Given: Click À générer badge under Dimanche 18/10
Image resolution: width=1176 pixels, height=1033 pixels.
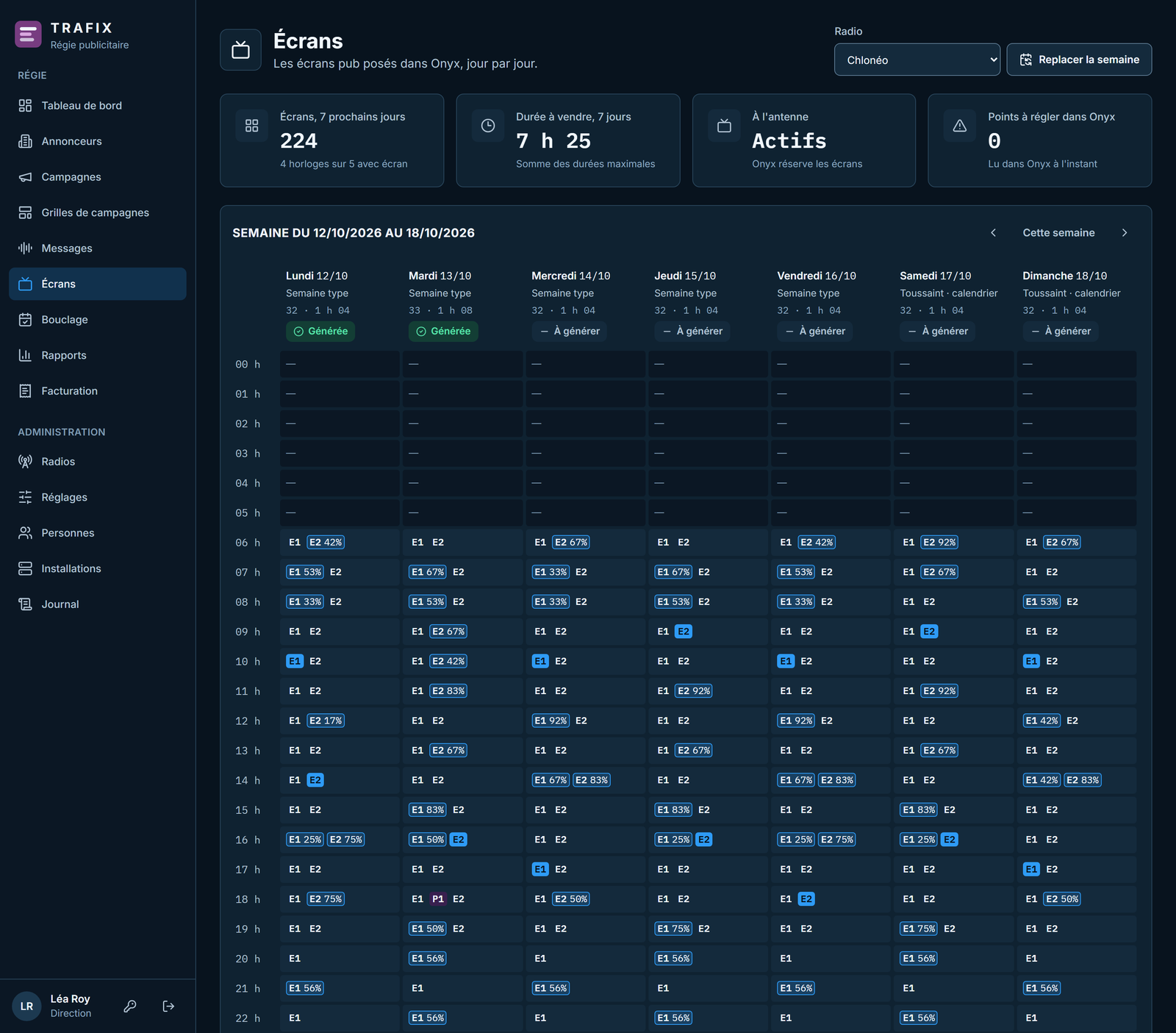Looking at the screenshot, I should [x=1061, y=331].
